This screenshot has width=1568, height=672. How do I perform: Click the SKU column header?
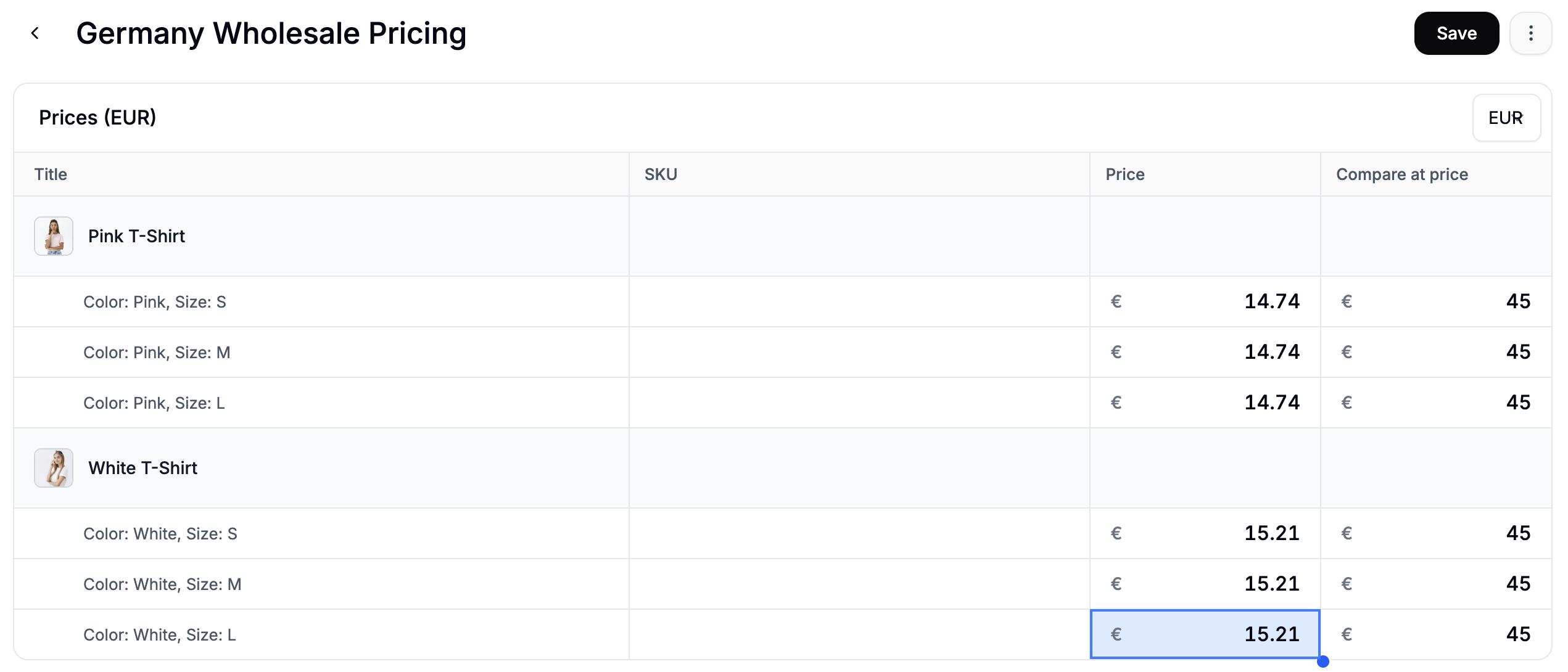tap(660, 174)
